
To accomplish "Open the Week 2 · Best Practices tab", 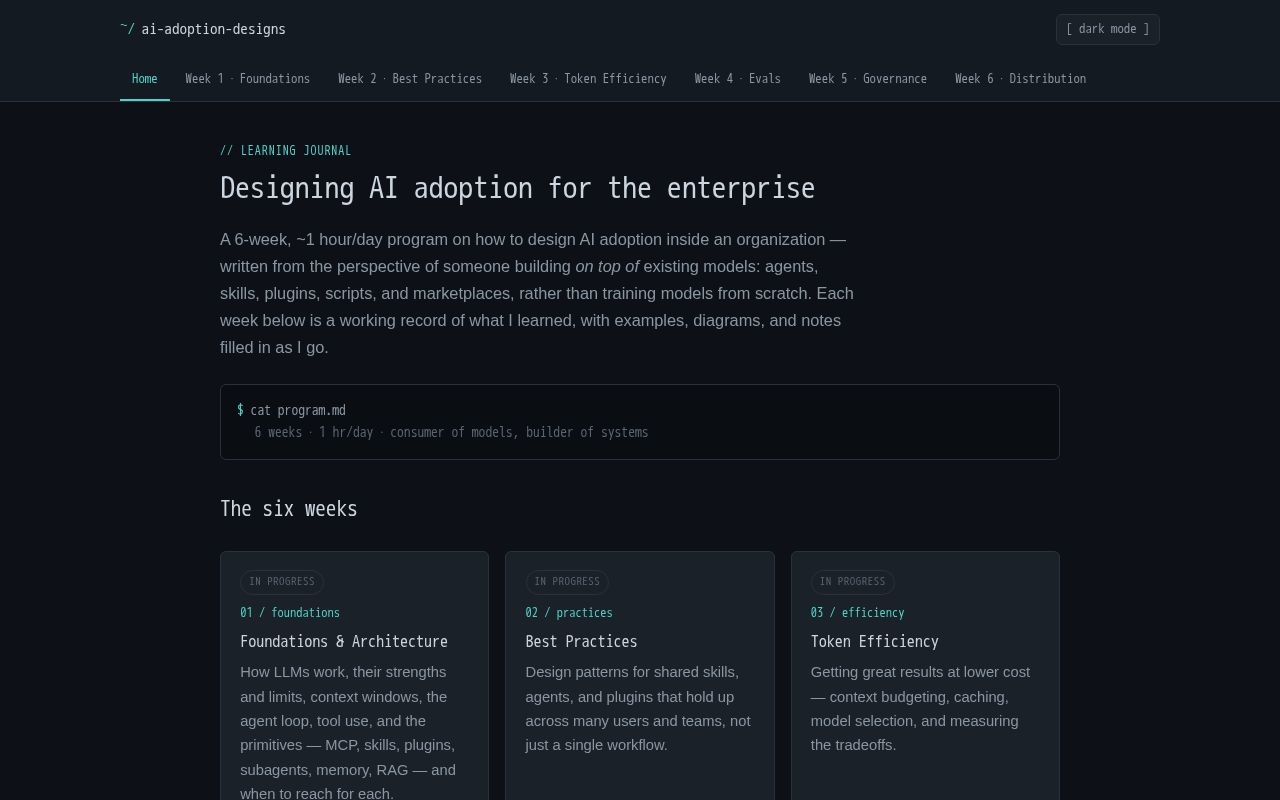I will 410,79.
